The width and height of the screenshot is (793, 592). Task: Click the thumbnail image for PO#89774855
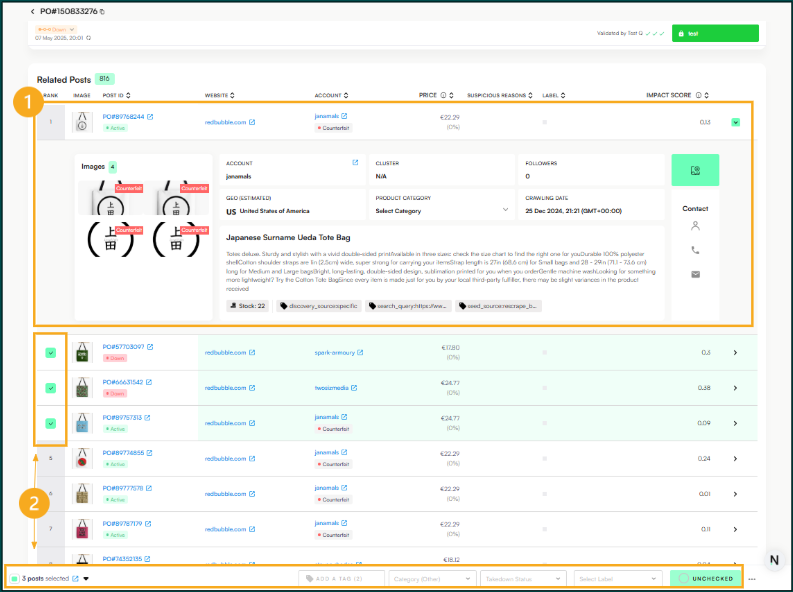pos(82,459)
